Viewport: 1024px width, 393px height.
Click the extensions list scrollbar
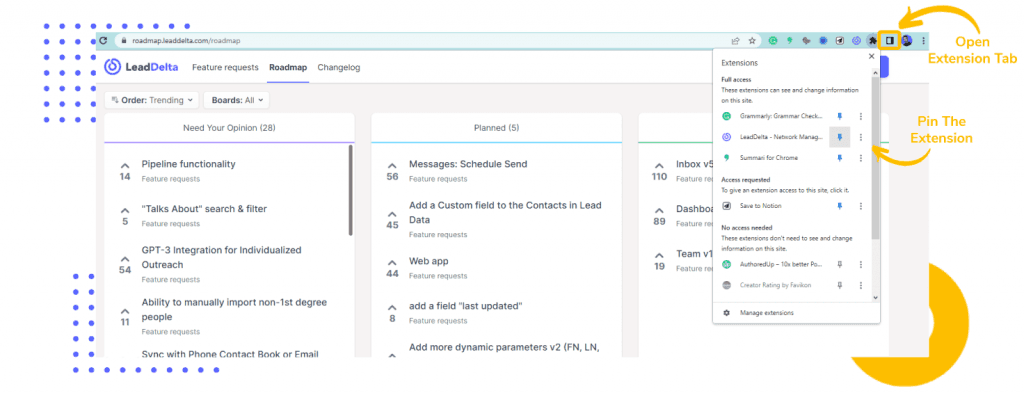coord(876,157)
